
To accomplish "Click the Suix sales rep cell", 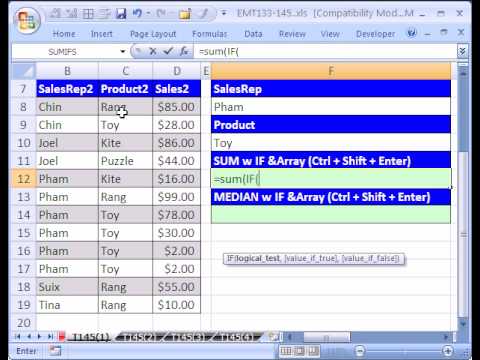I will click(67, 287).
